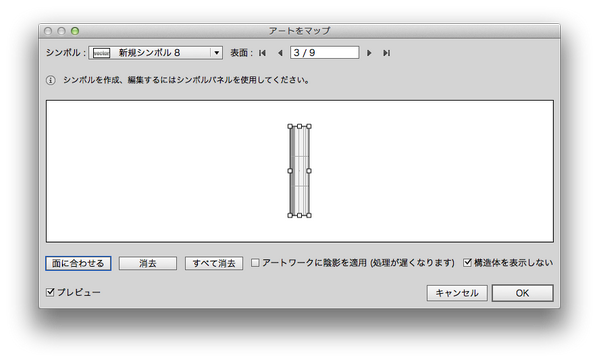Click 面に合わせる button

coord(78,263)
